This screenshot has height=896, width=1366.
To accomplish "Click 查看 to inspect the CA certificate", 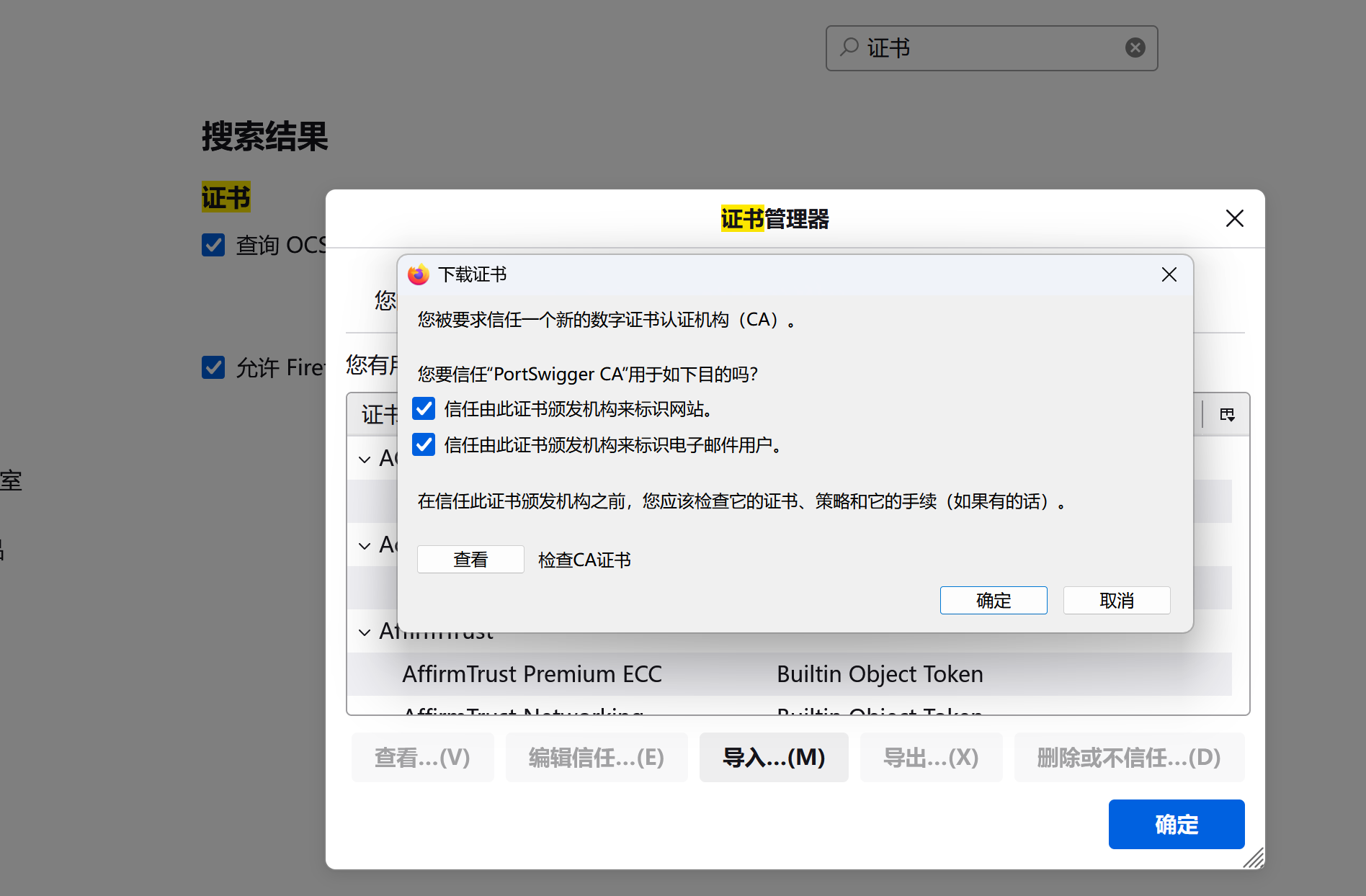I will click(470, 560).
